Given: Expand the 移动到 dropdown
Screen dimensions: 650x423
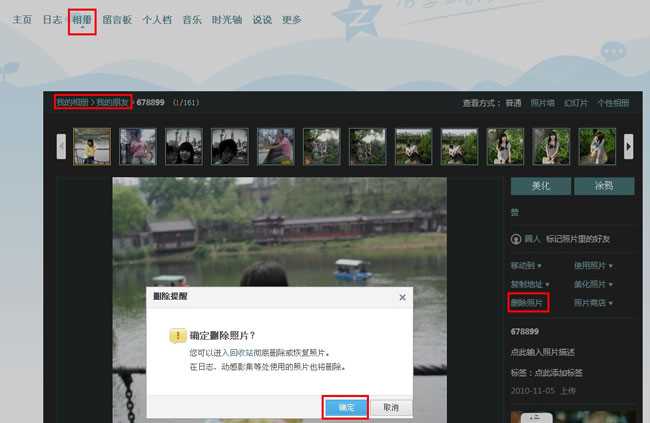Looking at the screenshot, I should click(x=526, y=266).
